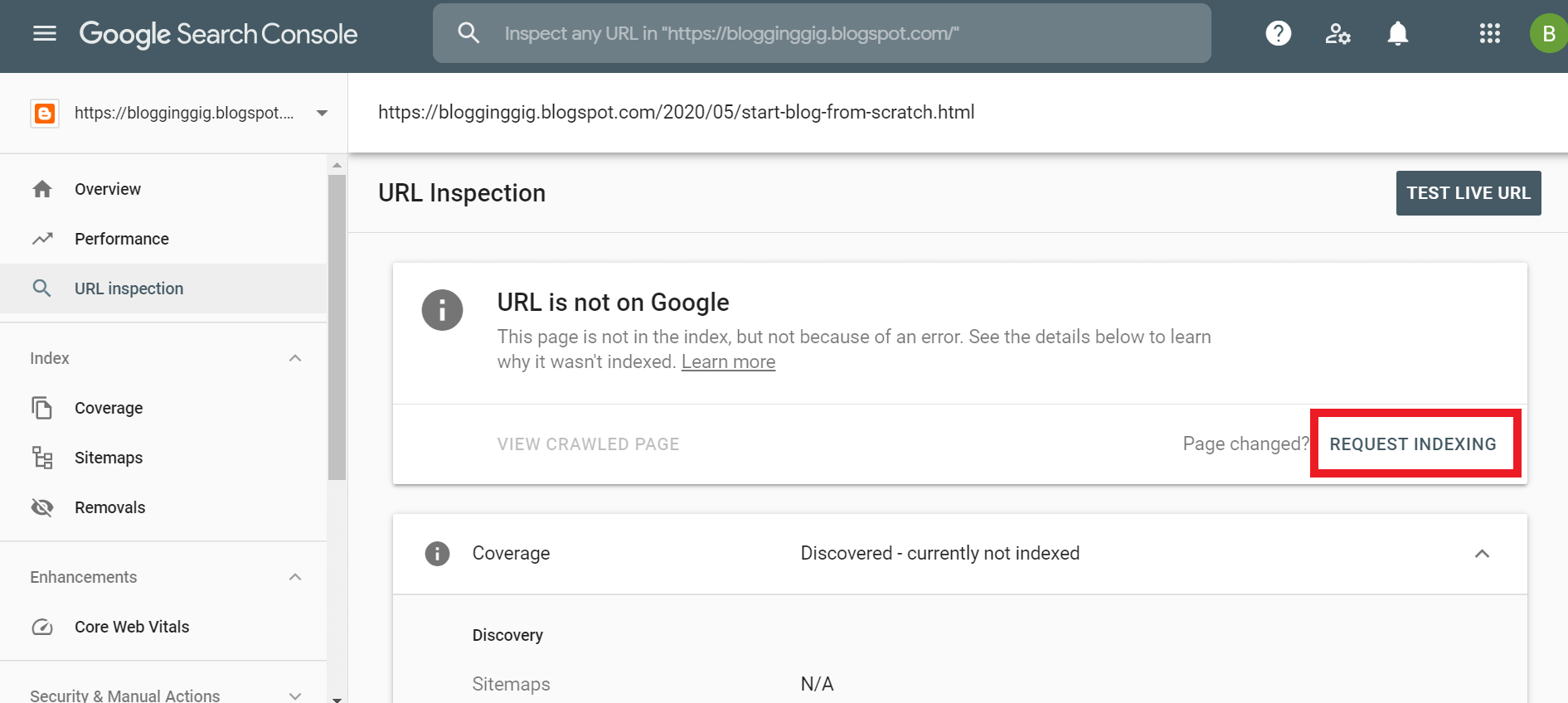Click the 'URL is not on Google' heading

pos(614,303)
